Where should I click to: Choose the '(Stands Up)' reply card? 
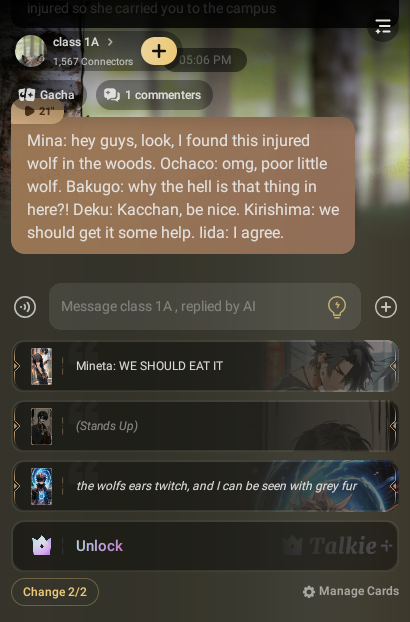pos(205,426)
